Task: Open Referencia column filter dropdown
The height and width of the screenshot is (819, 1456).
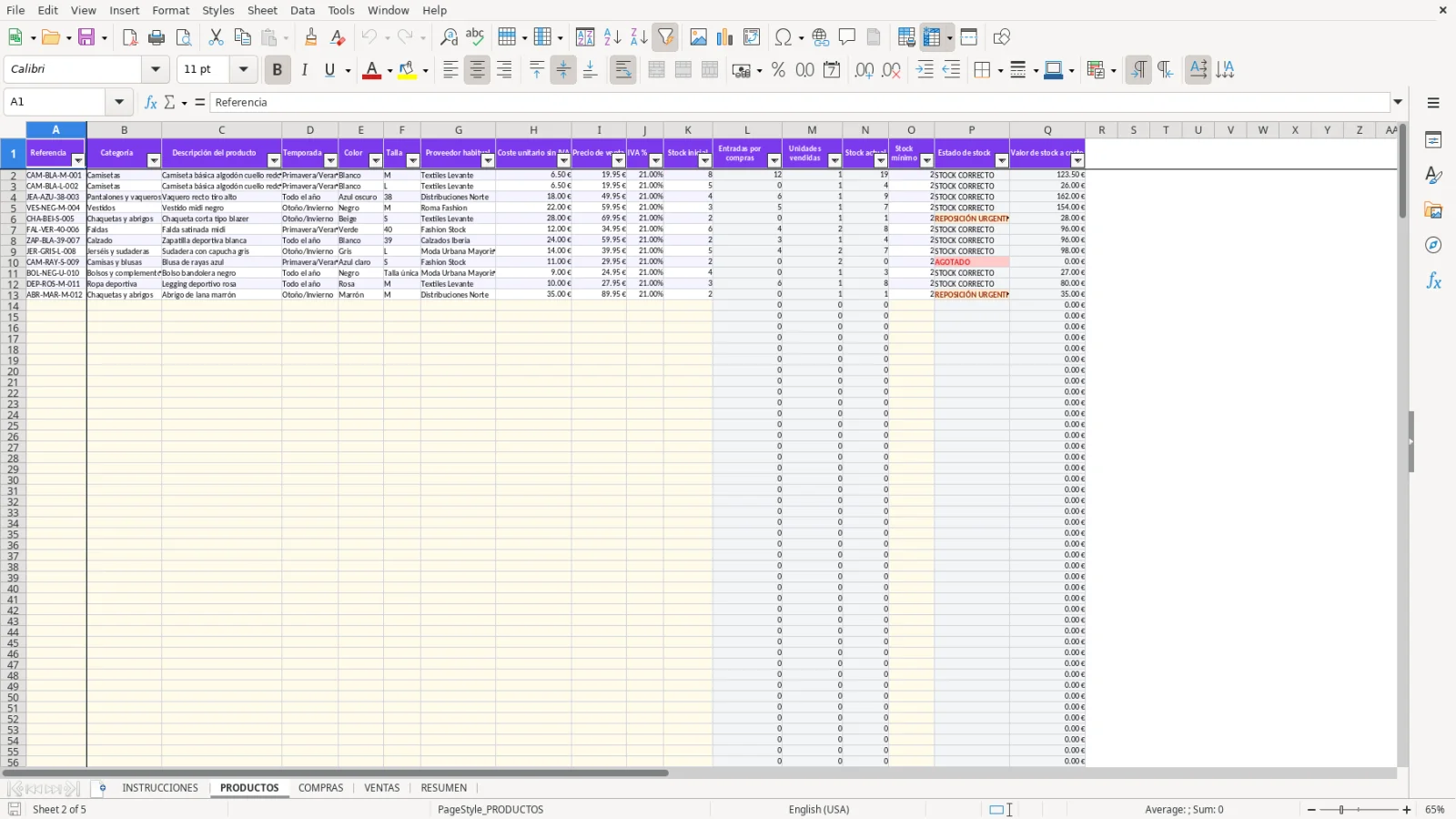Action: tap(77, 161)
